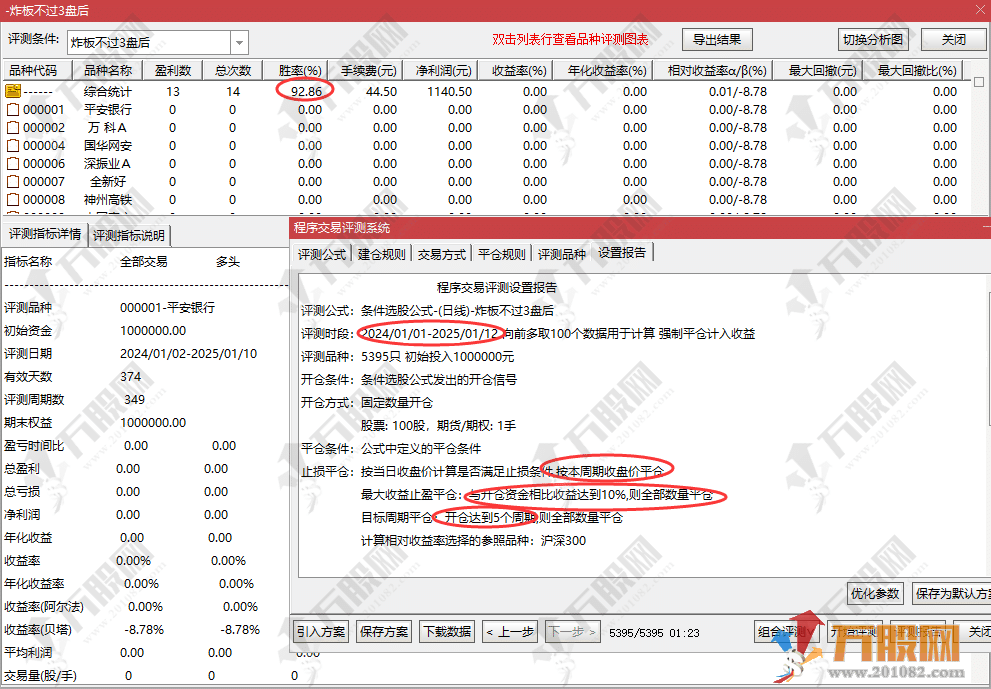Screen dimensions: 991x689
Task: Click the 综合统计 row summary icon
Action: coord(13,91)
